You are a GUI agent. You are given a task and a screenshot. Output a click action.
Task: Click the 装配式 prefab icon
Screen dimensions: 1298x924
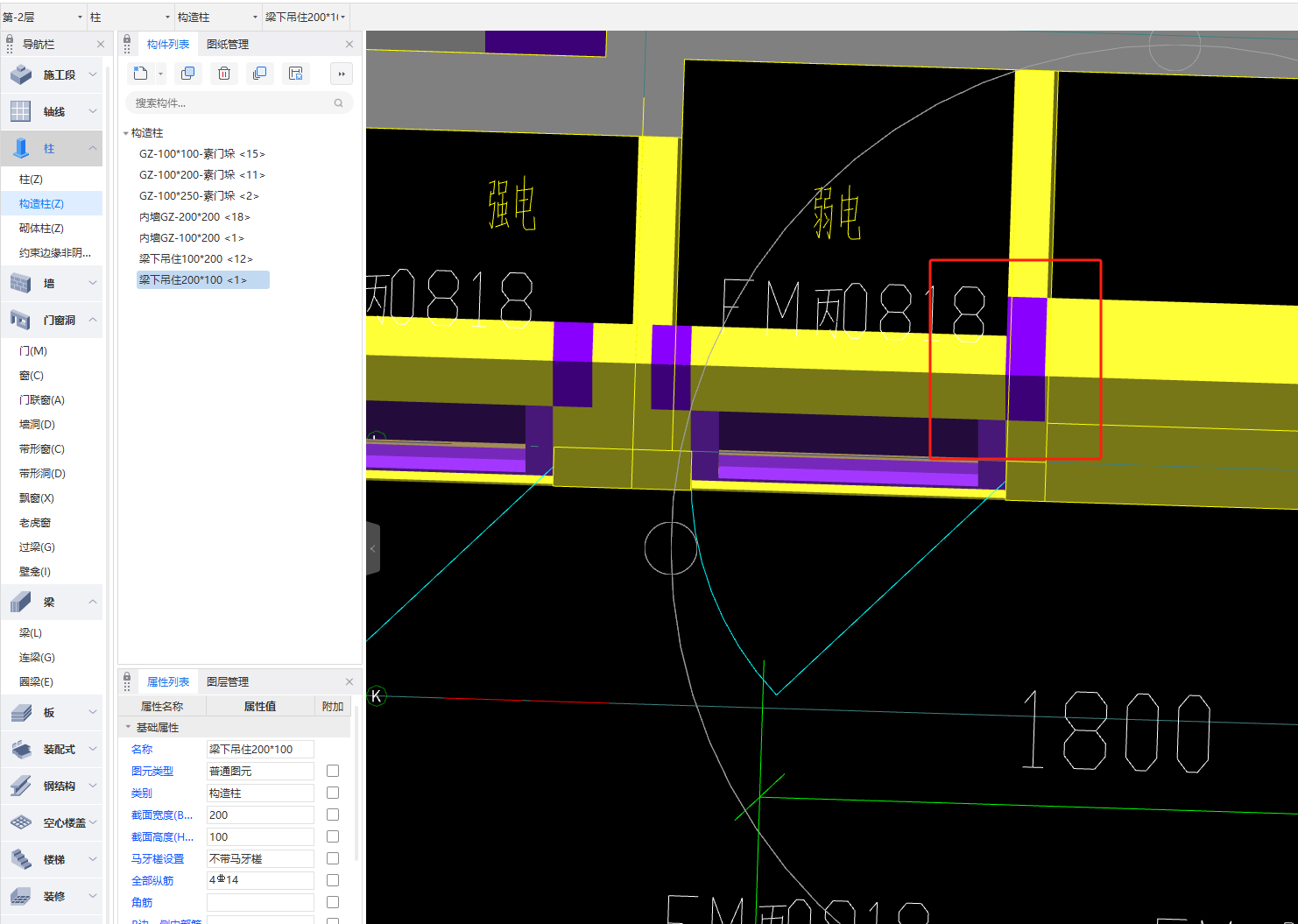click(x=21, y=750)
